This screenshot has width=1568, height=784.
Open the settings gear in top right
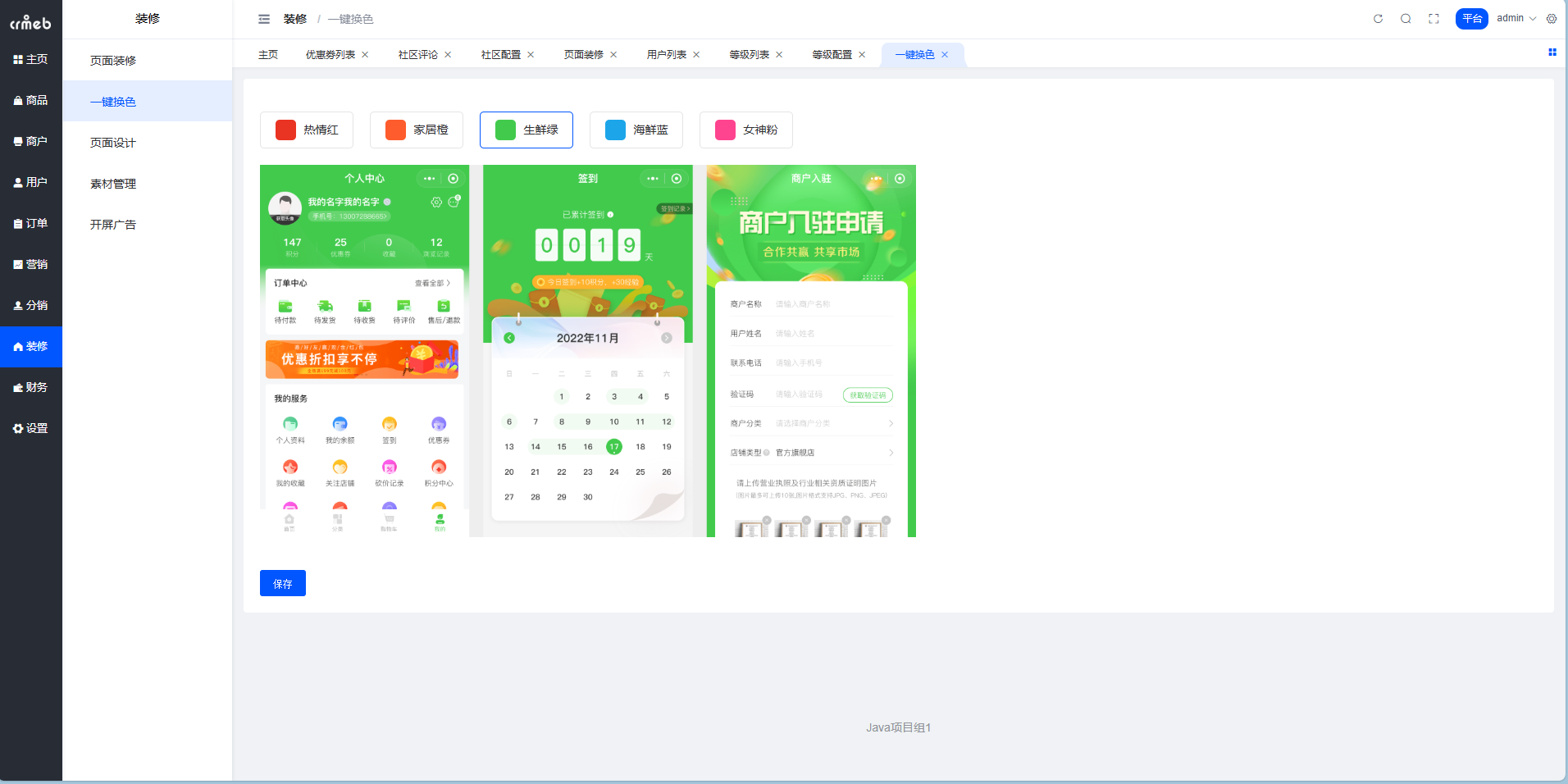pyautogui.click(x=1552, y=19)
